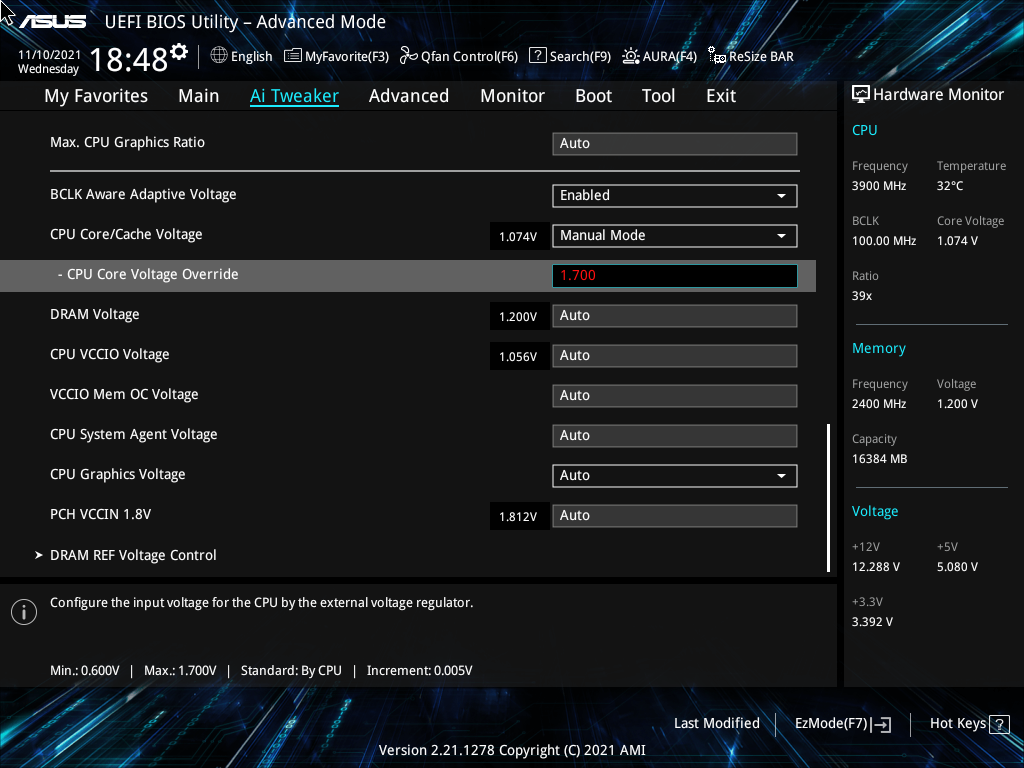Open My Favorites tab

[96, 96]
